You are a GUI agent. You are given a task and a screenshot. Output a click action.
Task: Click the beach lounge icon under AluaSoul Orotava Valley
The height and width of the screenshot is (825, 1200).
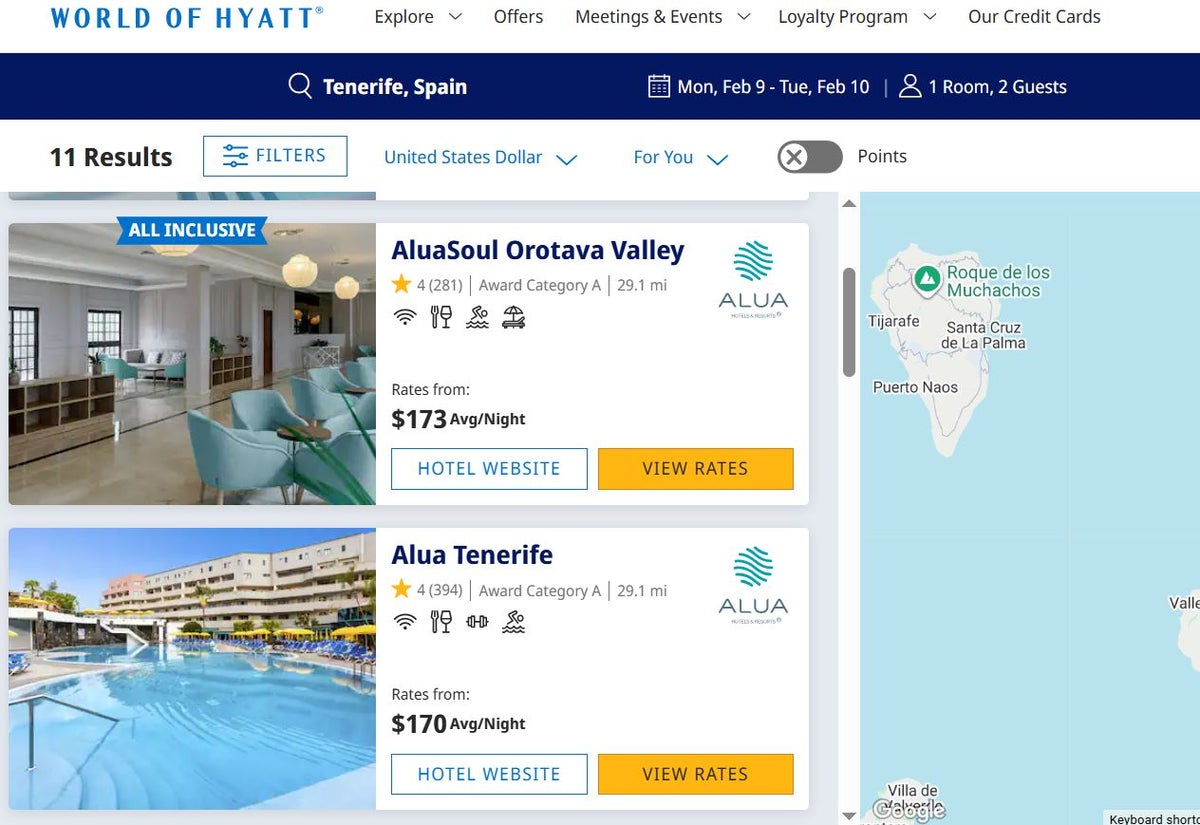coord(515,317)
